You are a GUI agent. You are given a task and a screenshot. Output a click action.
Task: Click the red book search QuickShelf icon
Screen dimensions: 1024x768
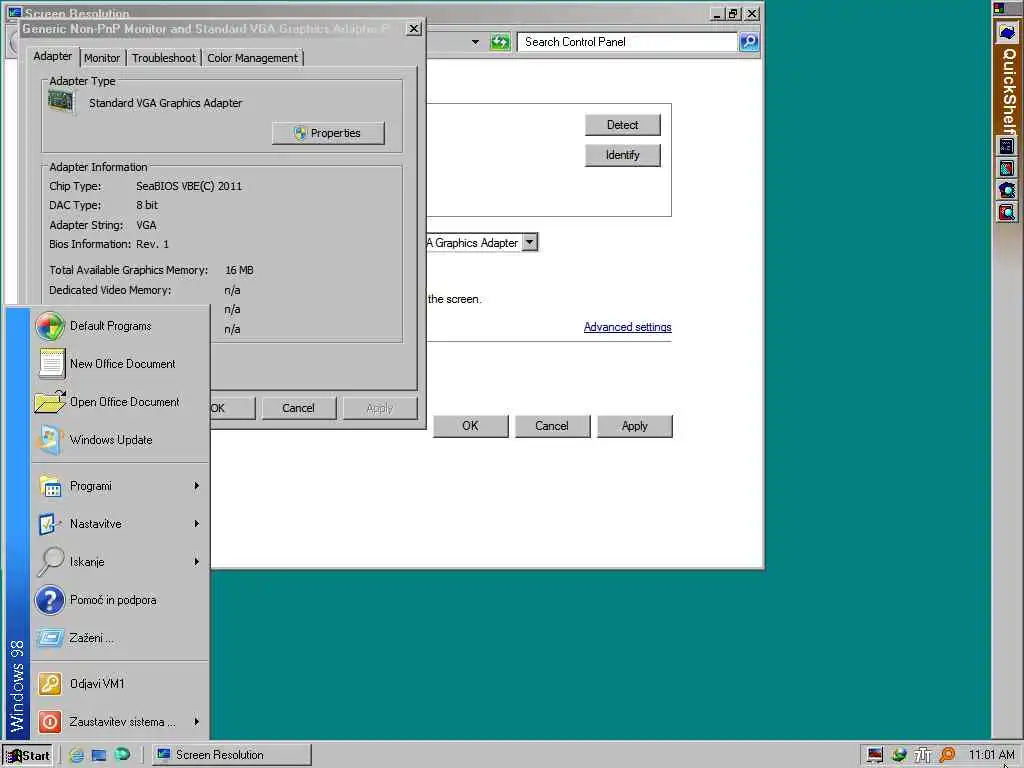point(1006,212)
